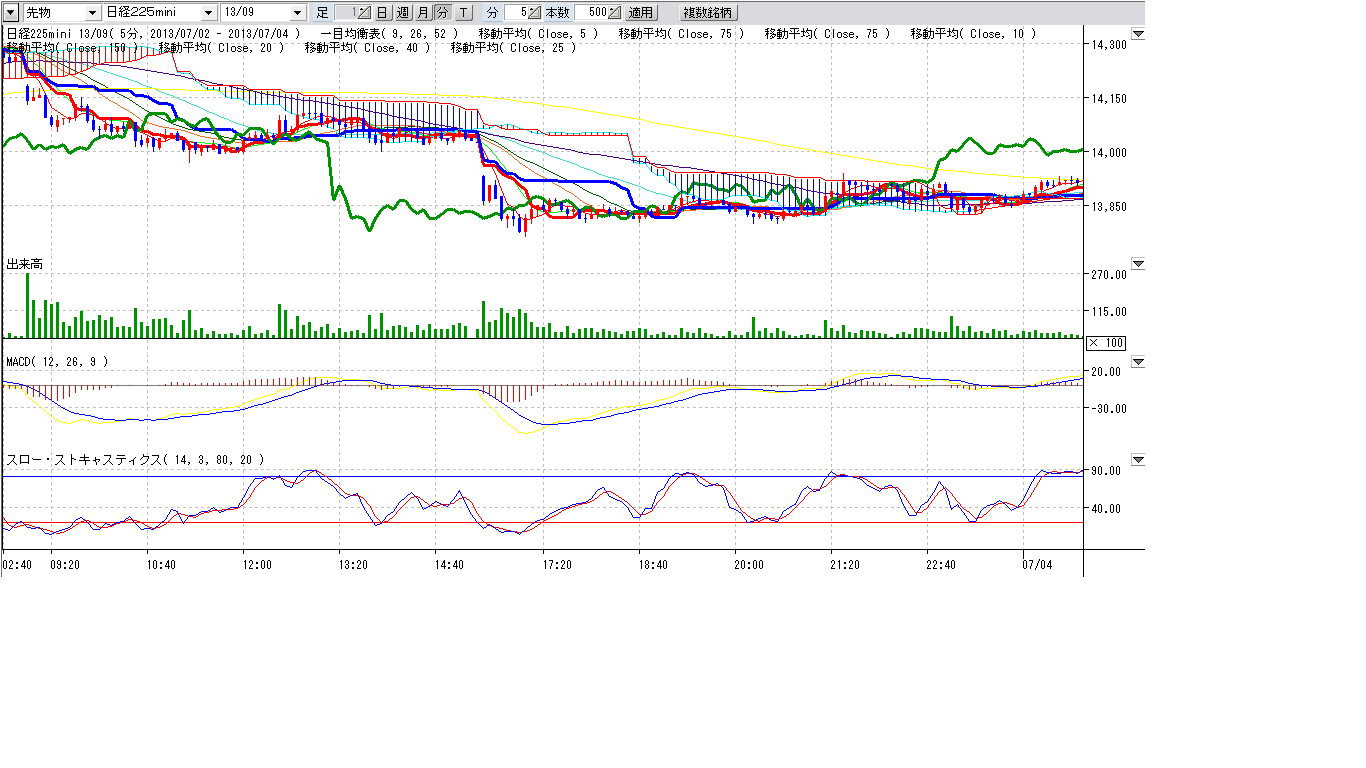Open the price chart pane options arrow
The height and width of the screenshot is (768, 1366).
(1137, 34)
